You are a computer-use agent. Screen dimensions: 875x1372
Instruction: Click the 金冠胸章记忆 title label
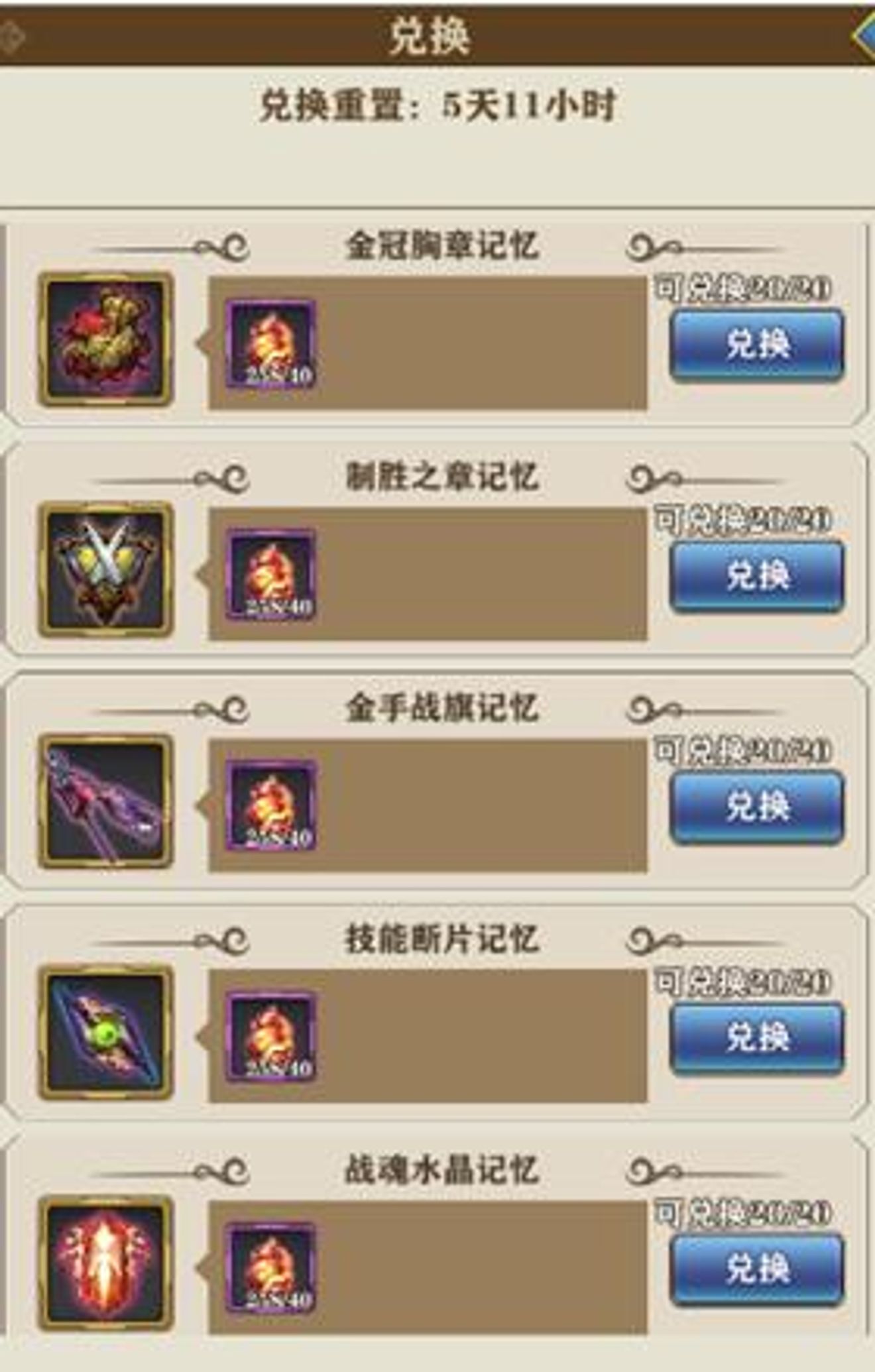coord(442,246)
